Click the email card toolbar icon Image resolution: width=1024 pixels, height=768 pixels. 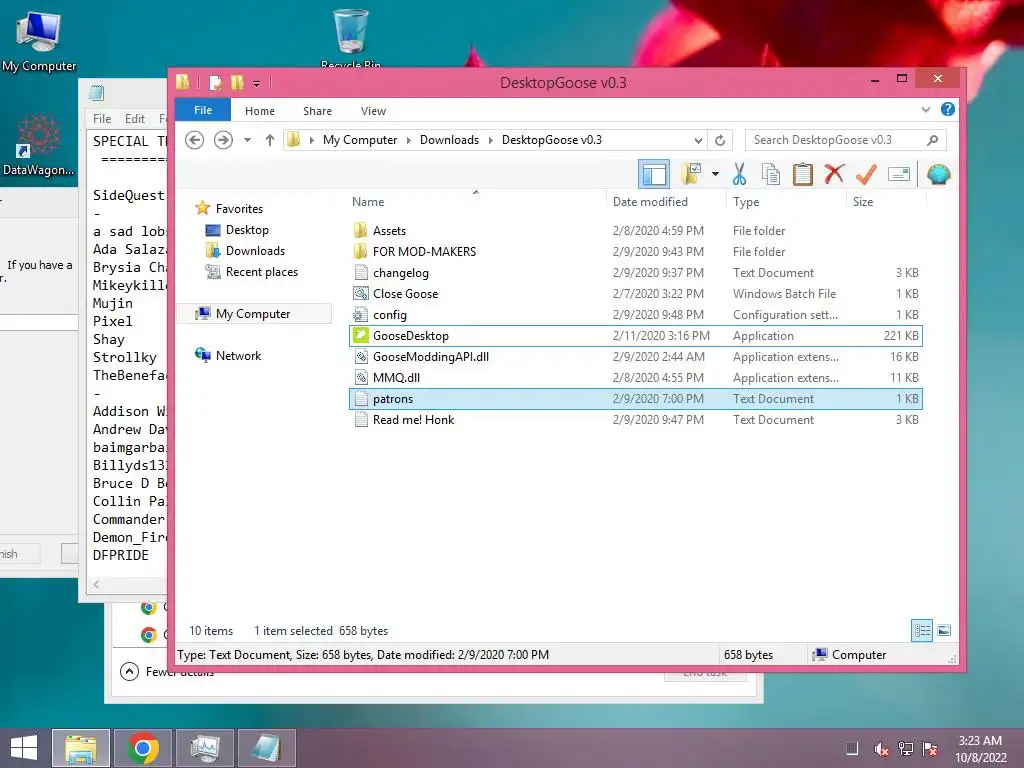pos(899,174)
